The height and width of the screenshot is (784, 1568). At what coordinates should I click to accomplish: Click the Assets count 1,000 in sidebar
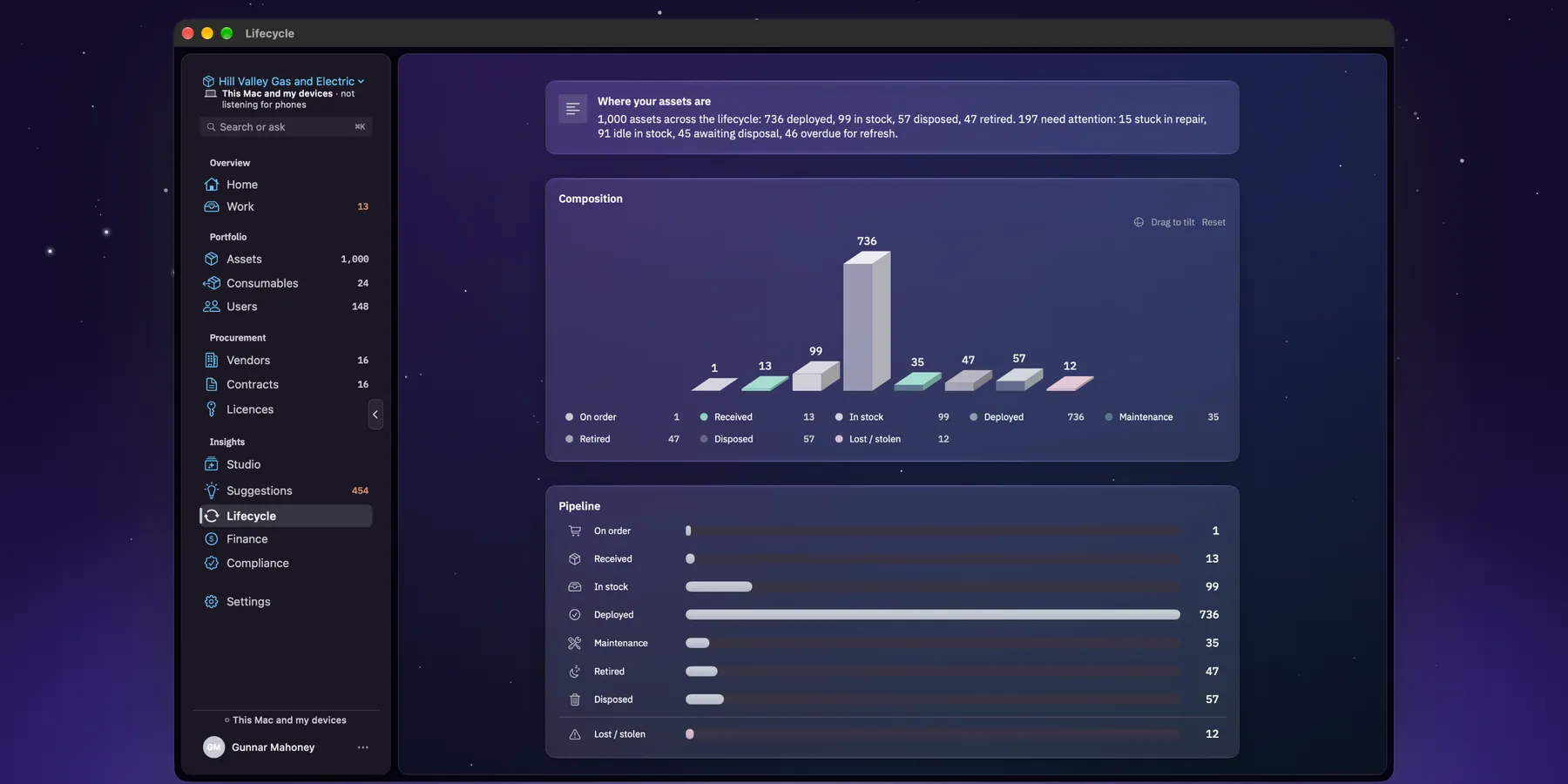tap(355, 259)
